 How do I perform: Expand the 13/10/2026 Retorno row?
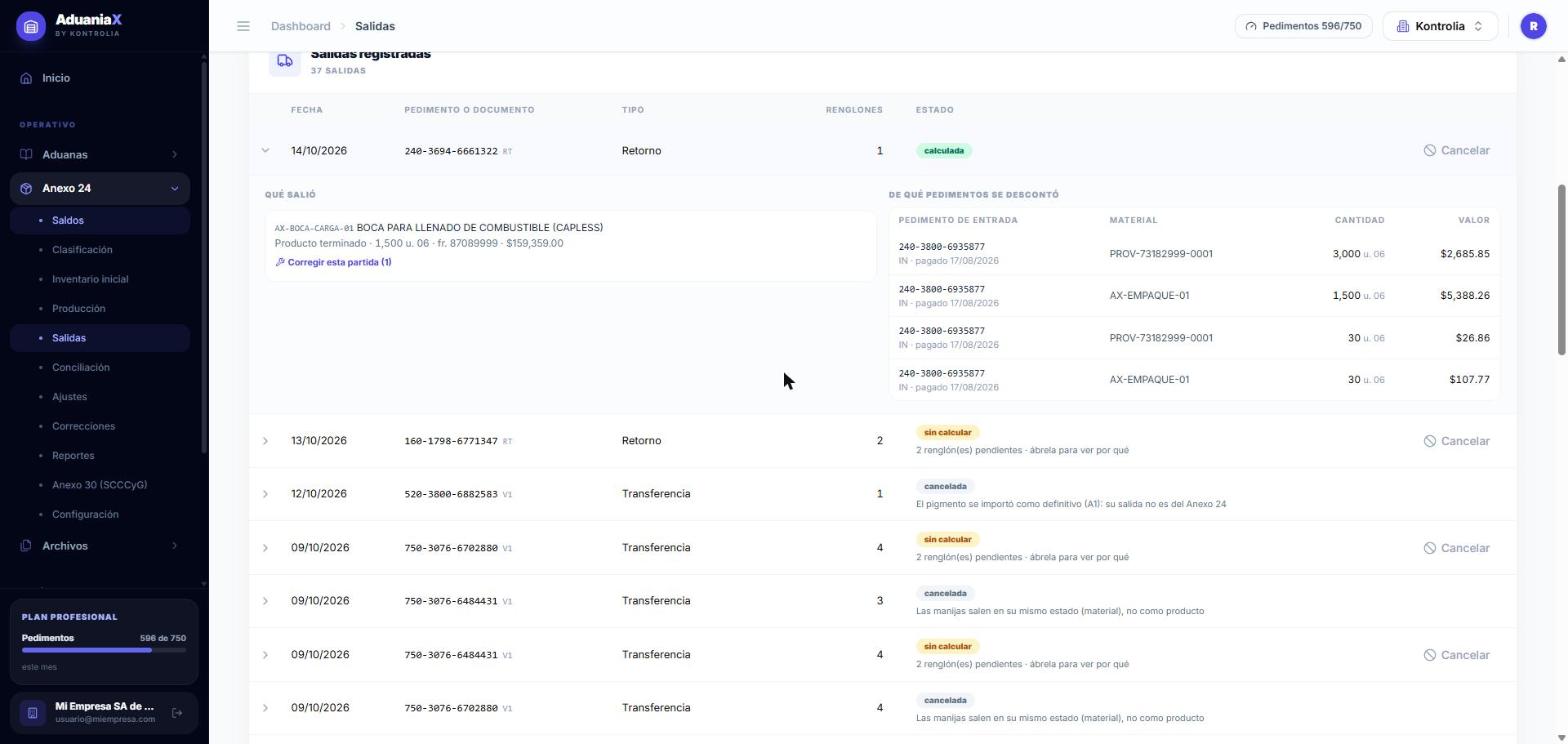(x=265, y=441)
